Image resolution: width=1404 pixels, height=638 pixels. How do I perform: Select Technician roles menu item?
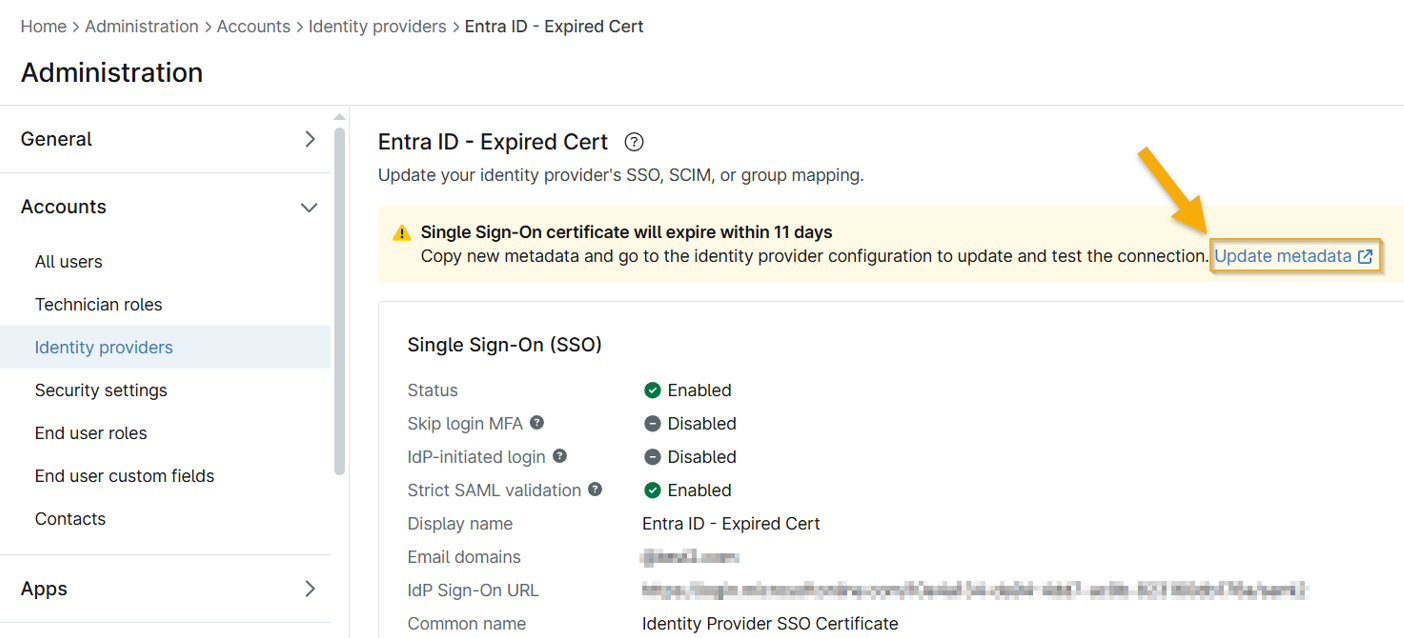tap(98, 305)
